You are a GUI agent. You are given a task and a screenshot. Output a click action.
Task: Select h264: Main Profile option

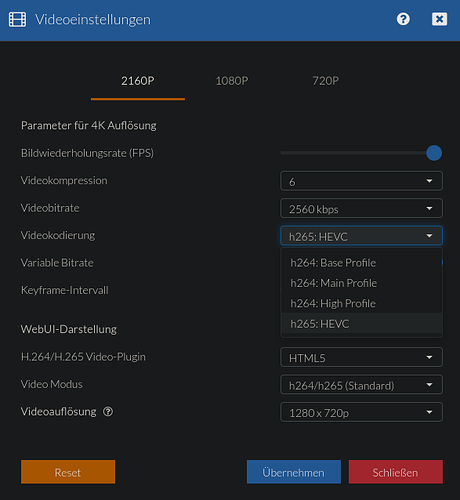tap(362, 283)
